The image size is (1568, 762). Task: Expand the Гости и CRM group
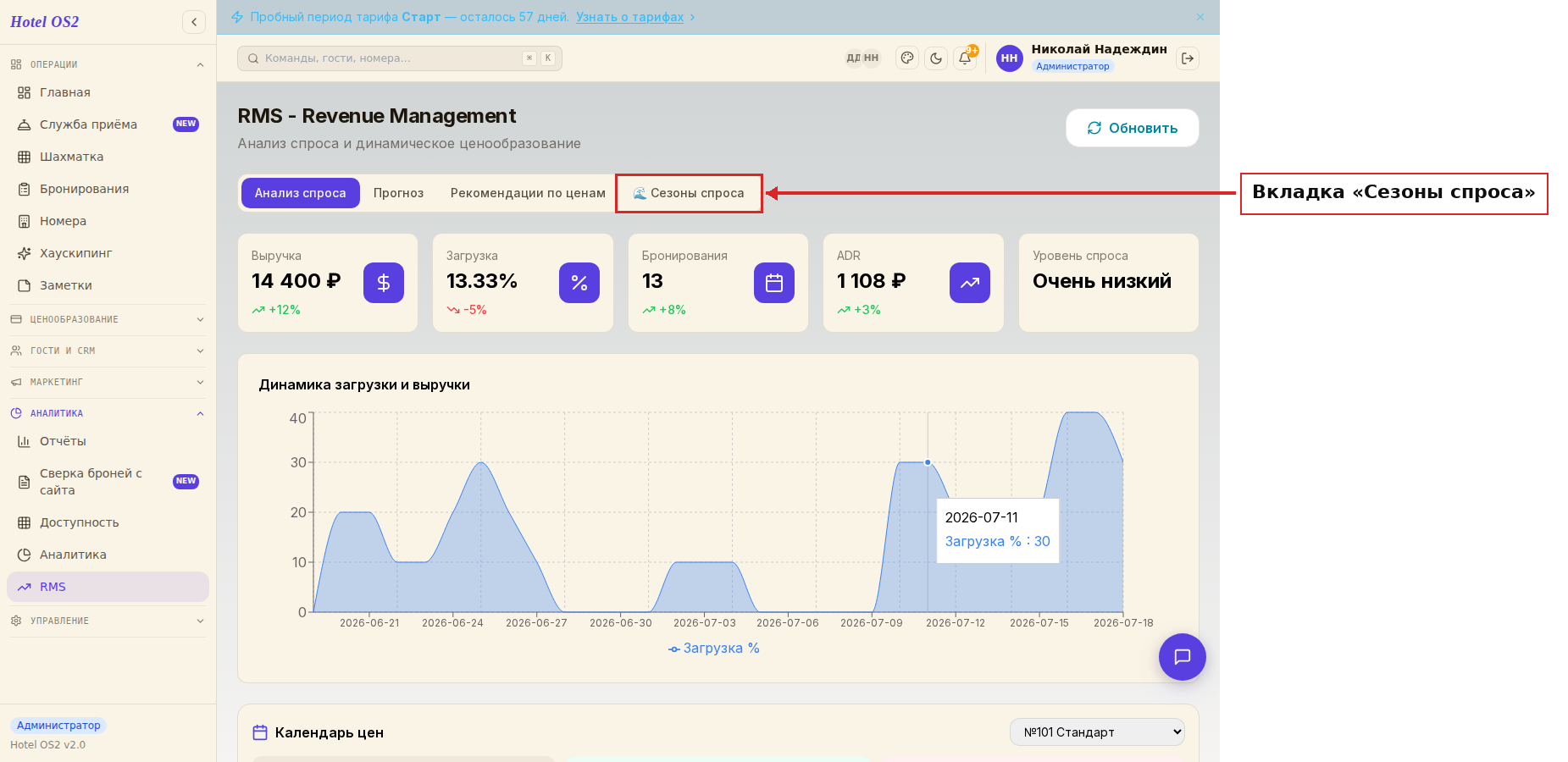point(108,351)
